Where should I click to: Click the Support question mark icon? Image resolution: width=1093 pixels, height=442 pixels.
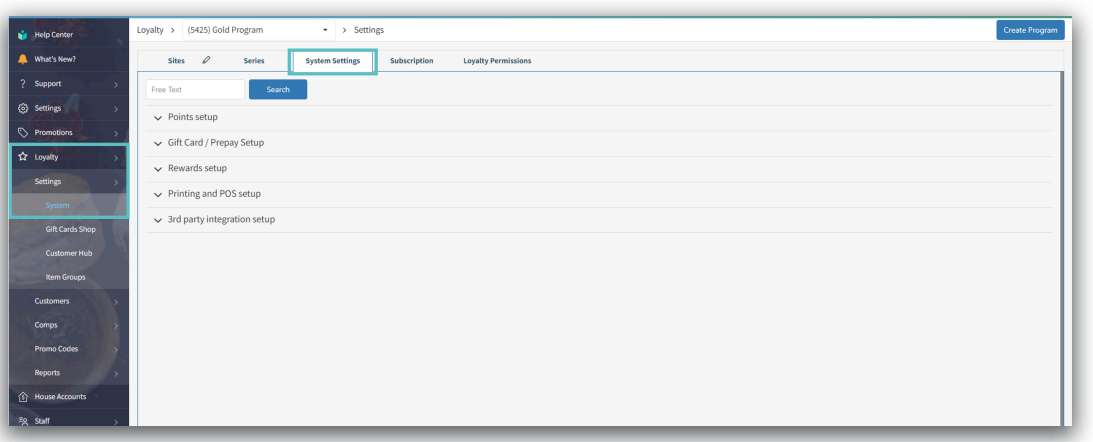[22, 84]
